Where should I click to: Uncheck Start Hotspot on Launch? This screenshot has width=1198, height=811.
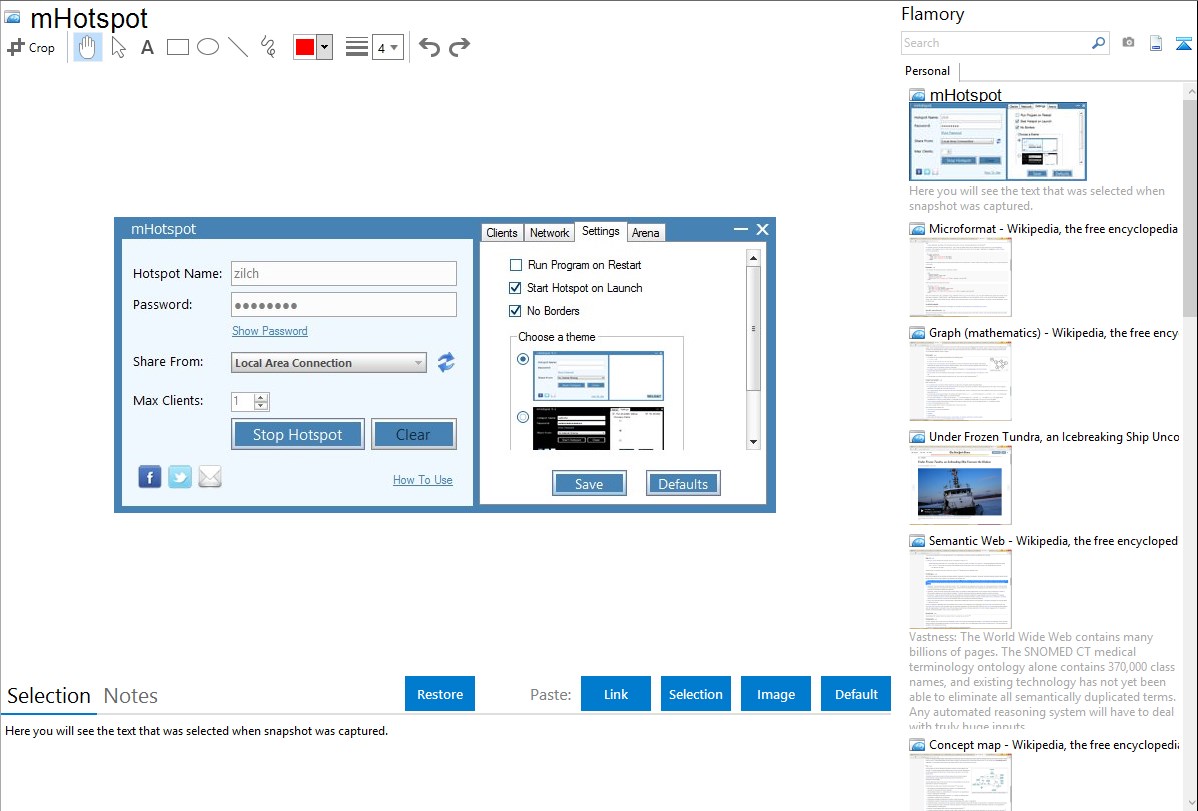pyautogui.click(x=516, y=288)
